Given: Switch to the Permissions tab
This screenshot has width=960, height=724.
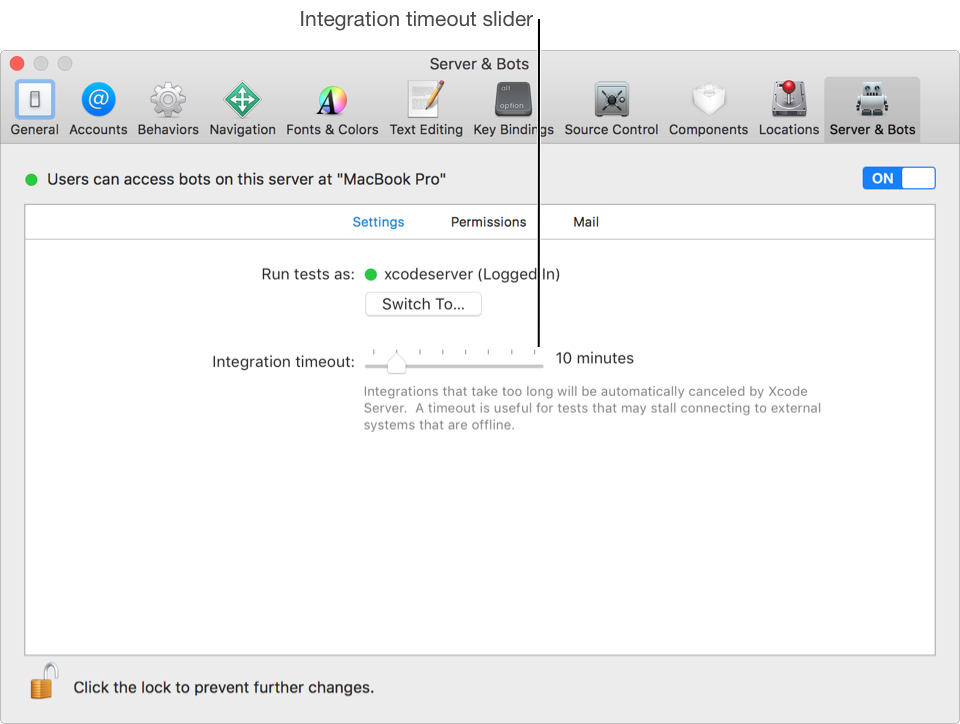Looking at the screenshot, I should pyautogui.click(x=488, y=222).
